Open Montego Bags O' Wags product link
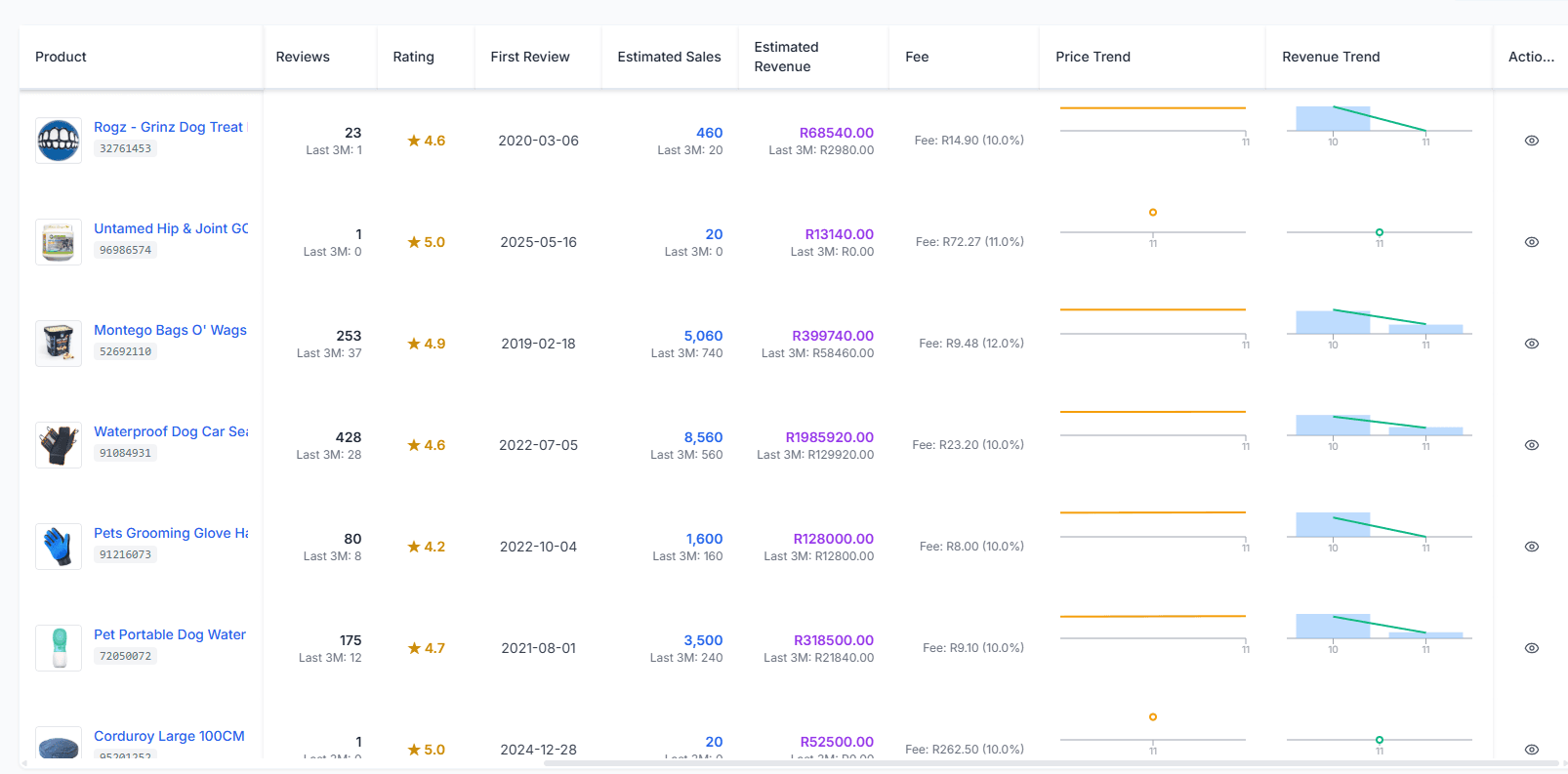 point(170,330)
